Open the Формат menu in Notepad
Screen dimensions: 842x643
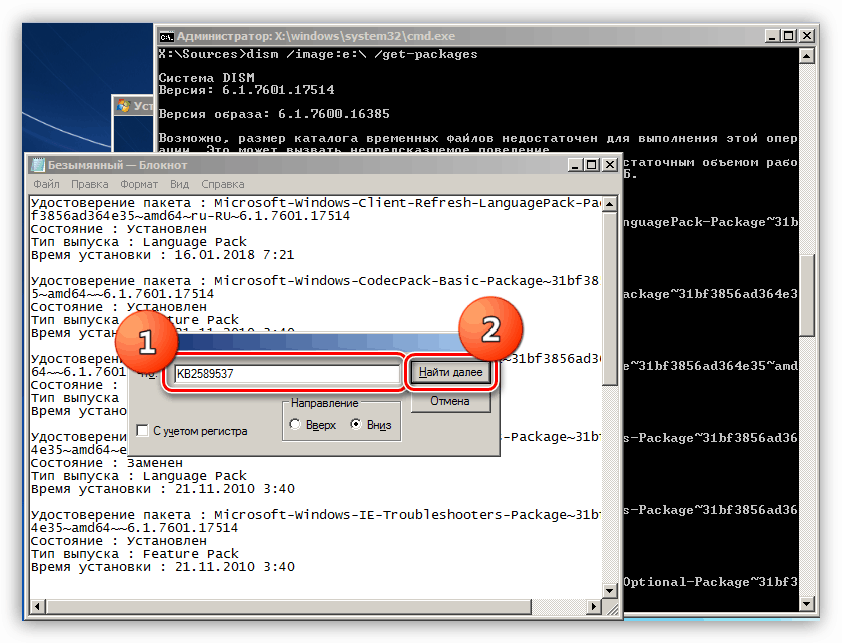tap(139, 184)
